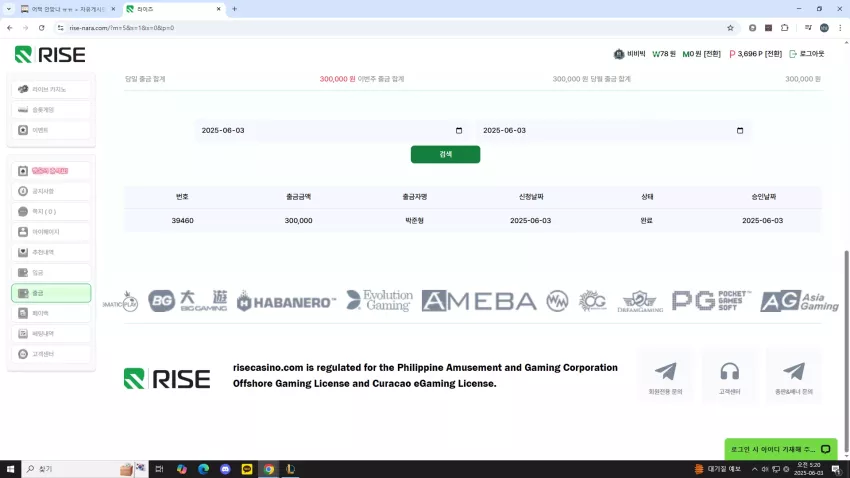The image size is (850, 478).
Task: Open the green chat widget at bottom right
Action: [781, 449]
